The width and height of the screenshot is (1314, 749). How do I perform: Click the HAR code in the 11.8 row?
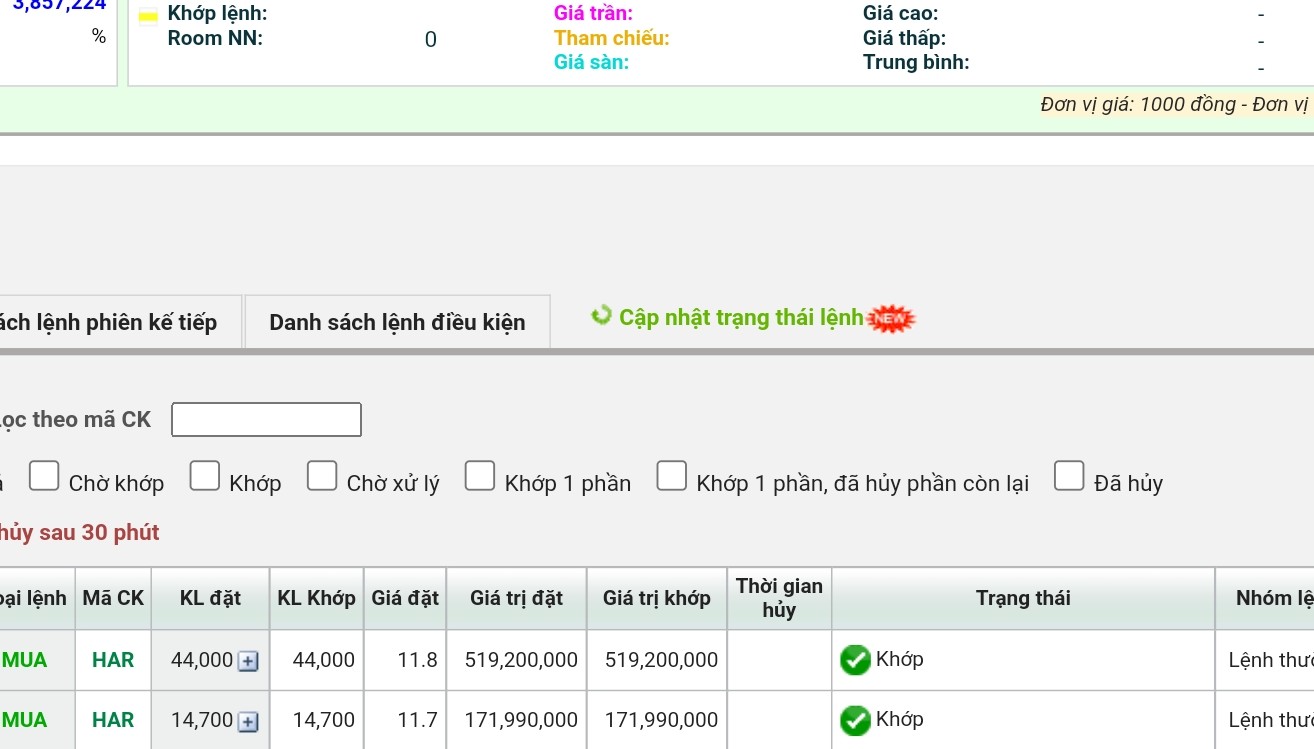pos(113,660)
